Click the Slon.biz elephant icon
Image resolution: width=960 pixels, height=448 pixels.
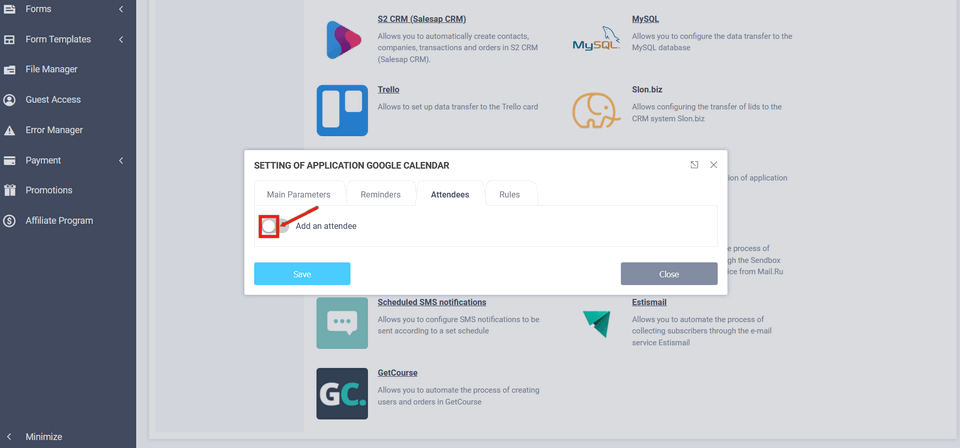coord(596,110)
